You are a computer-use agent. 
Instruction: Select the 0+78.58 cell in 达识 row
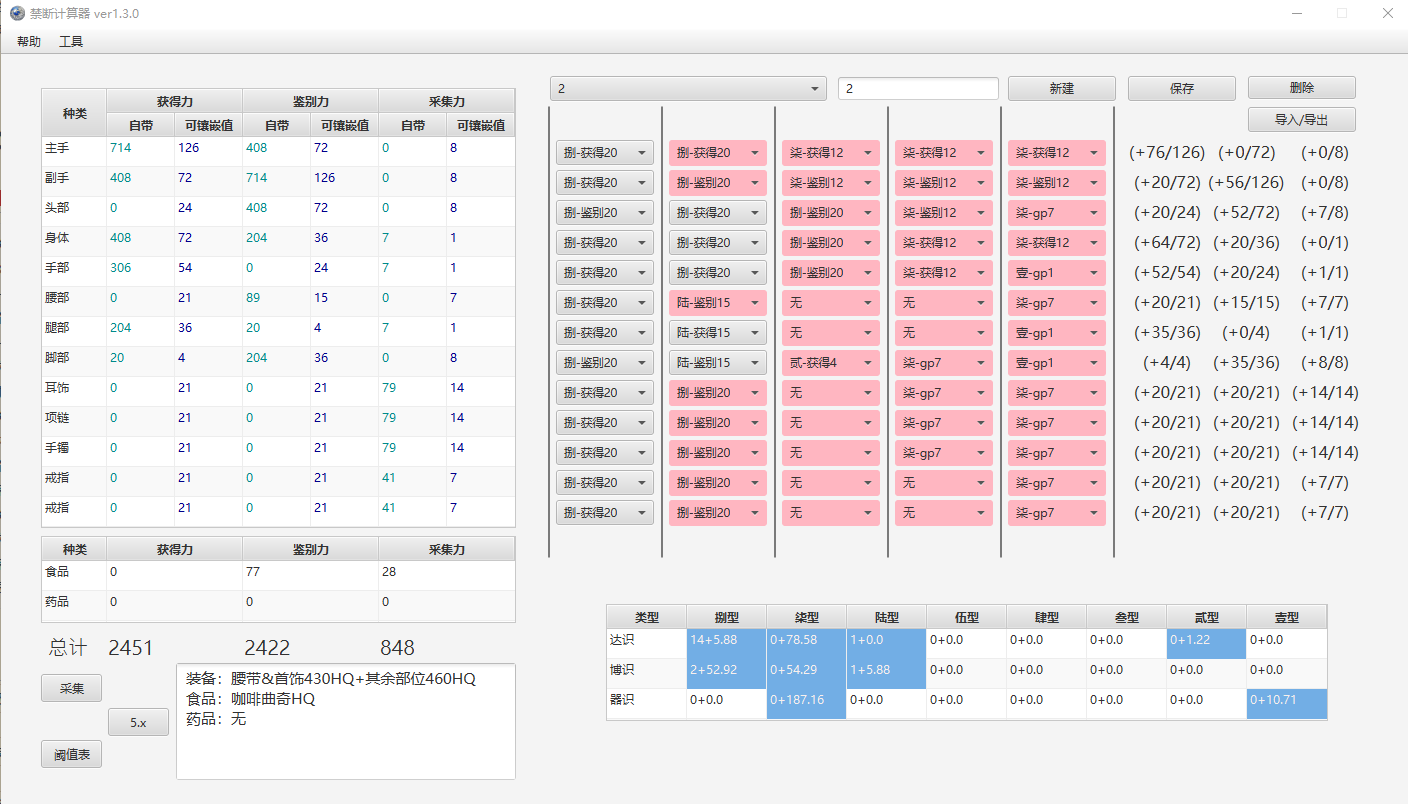pyautogui.click(x=806, y=644)
